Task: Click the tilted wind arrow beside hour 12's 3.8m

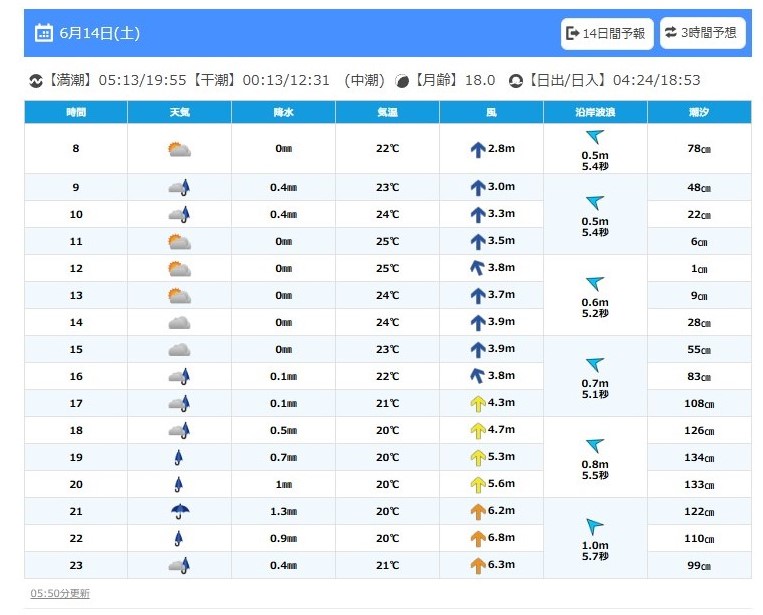Action: click(x=477, y=268)
